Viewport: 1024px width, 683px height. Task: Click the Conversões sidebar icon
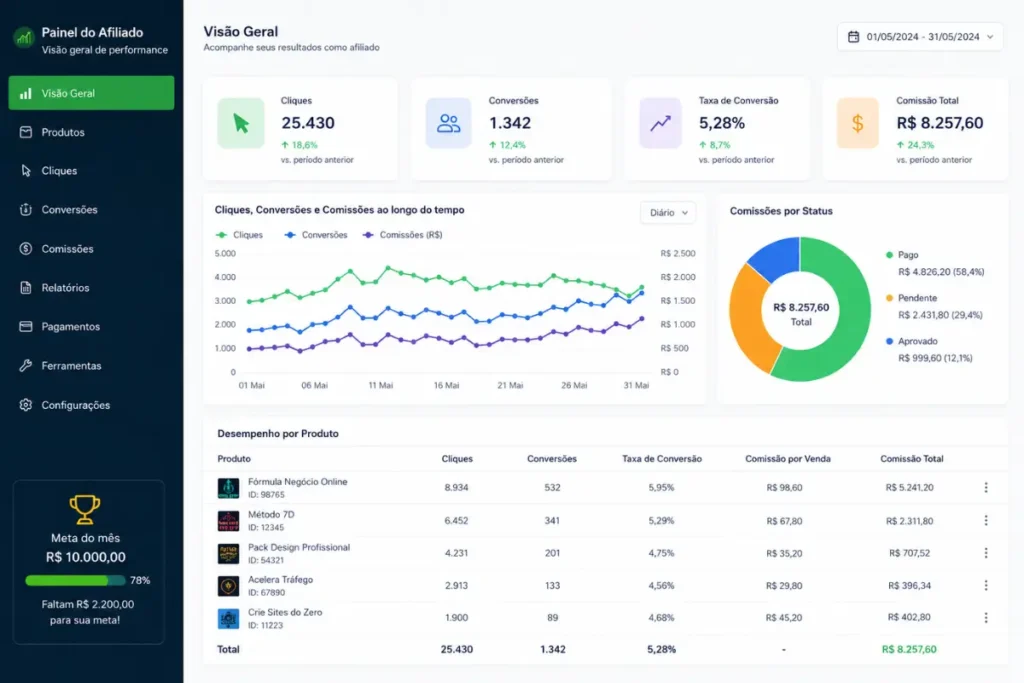coord(25,210)
